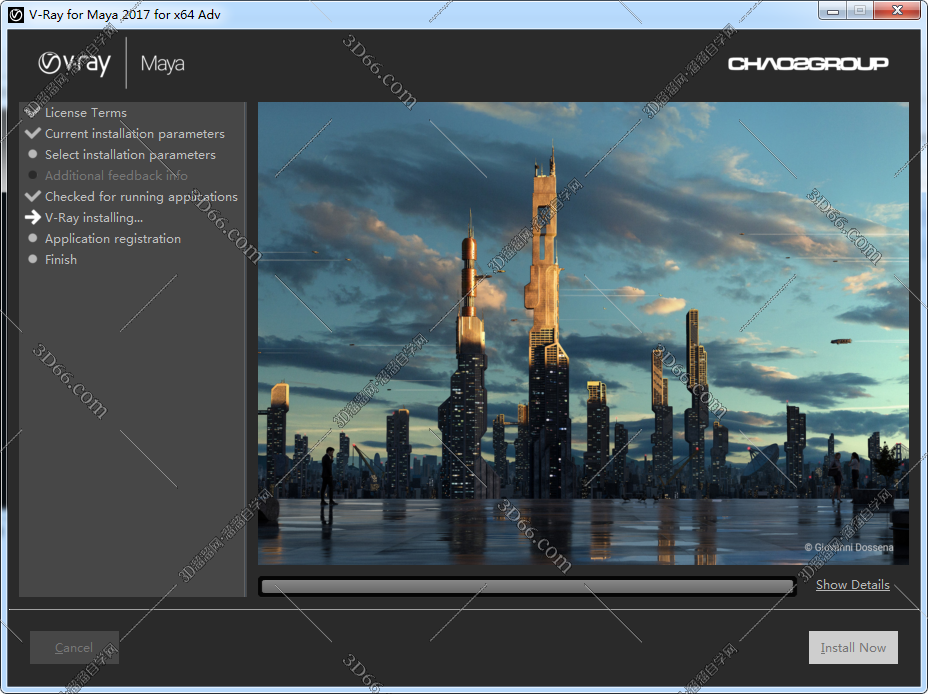Click the futuristic city render image
The image size is (928, 694).
(x=583, y=333)
